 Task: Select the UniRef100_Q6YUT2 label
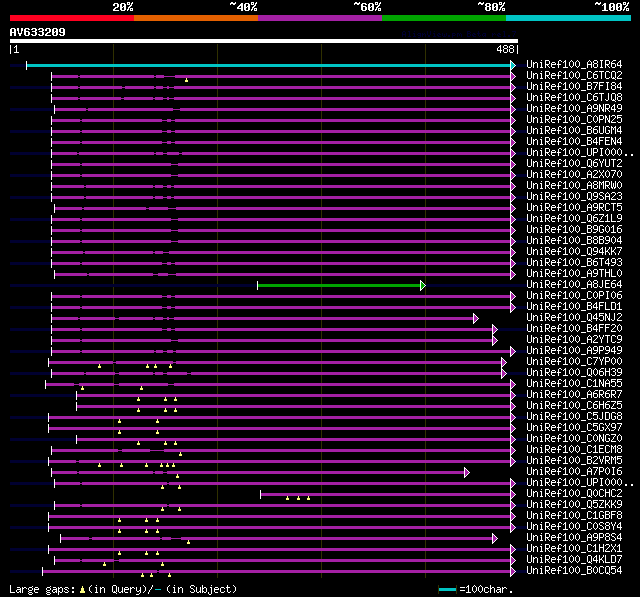click(x=574, y=164)
